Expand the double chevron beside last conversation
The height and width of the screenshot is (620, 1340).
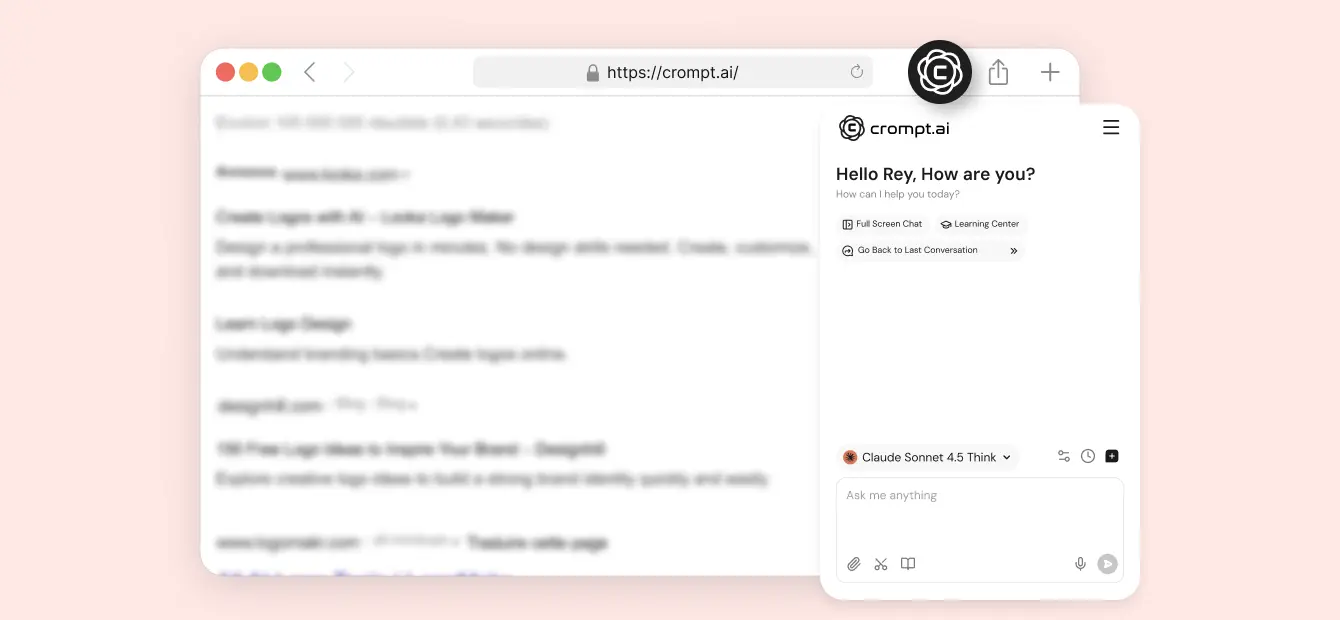pyautogui.click(x=1013, y=251)
